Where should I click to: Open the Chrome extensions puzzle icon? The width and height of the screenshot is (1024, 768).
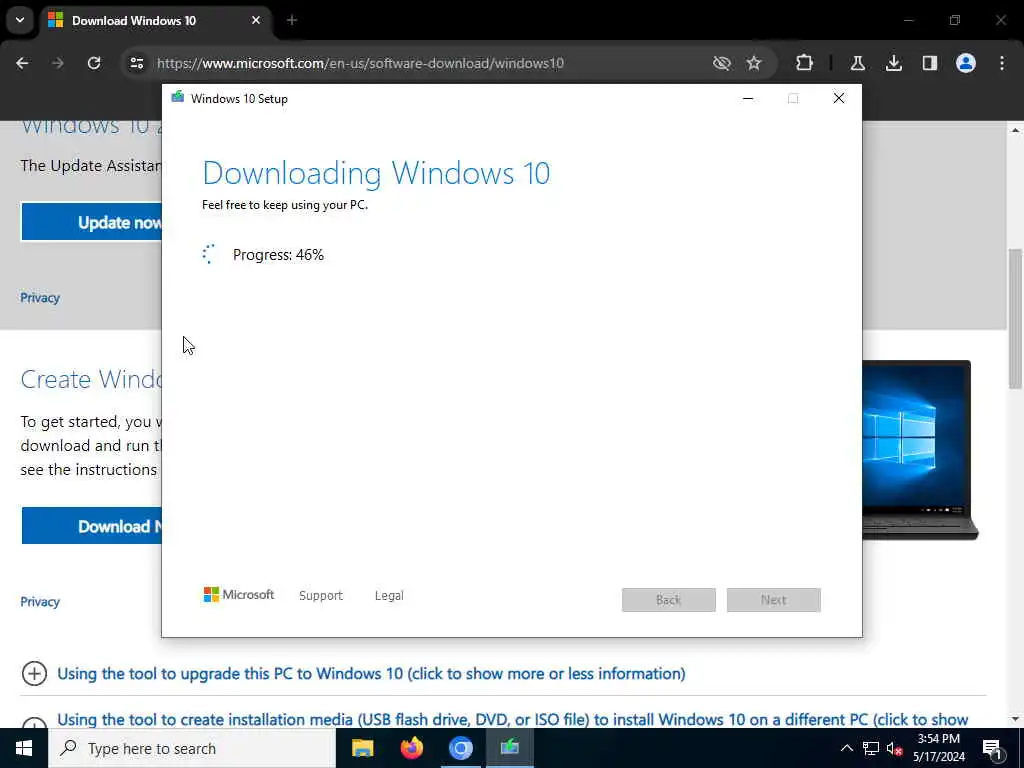click(805, 63)
